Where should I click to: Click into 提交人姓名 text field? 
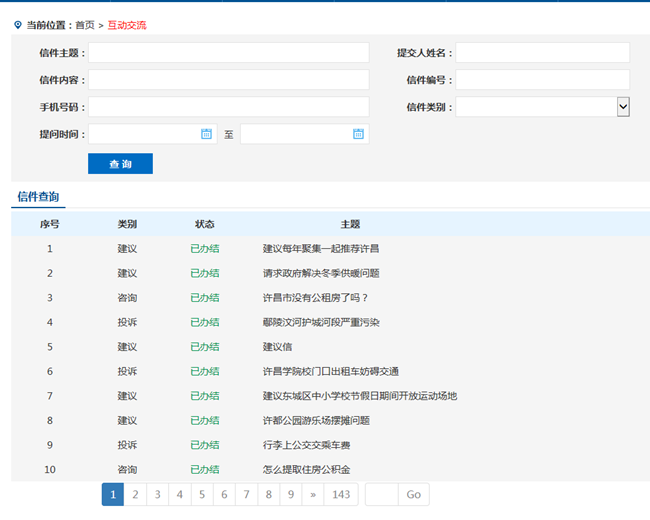click(x=542, y=53)
